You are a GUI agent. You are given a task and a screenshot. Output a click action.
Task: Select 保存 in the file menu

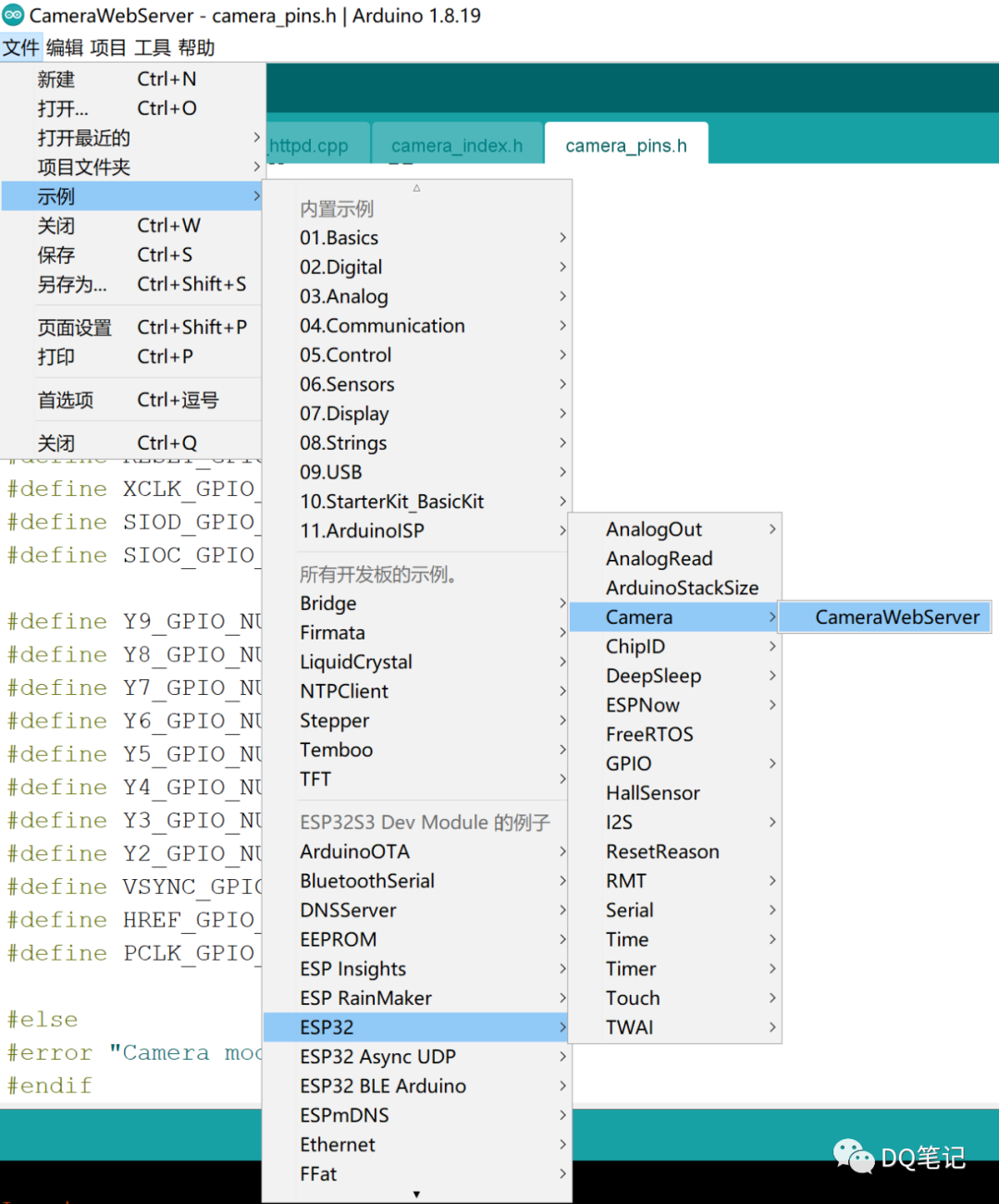point(55,254)
